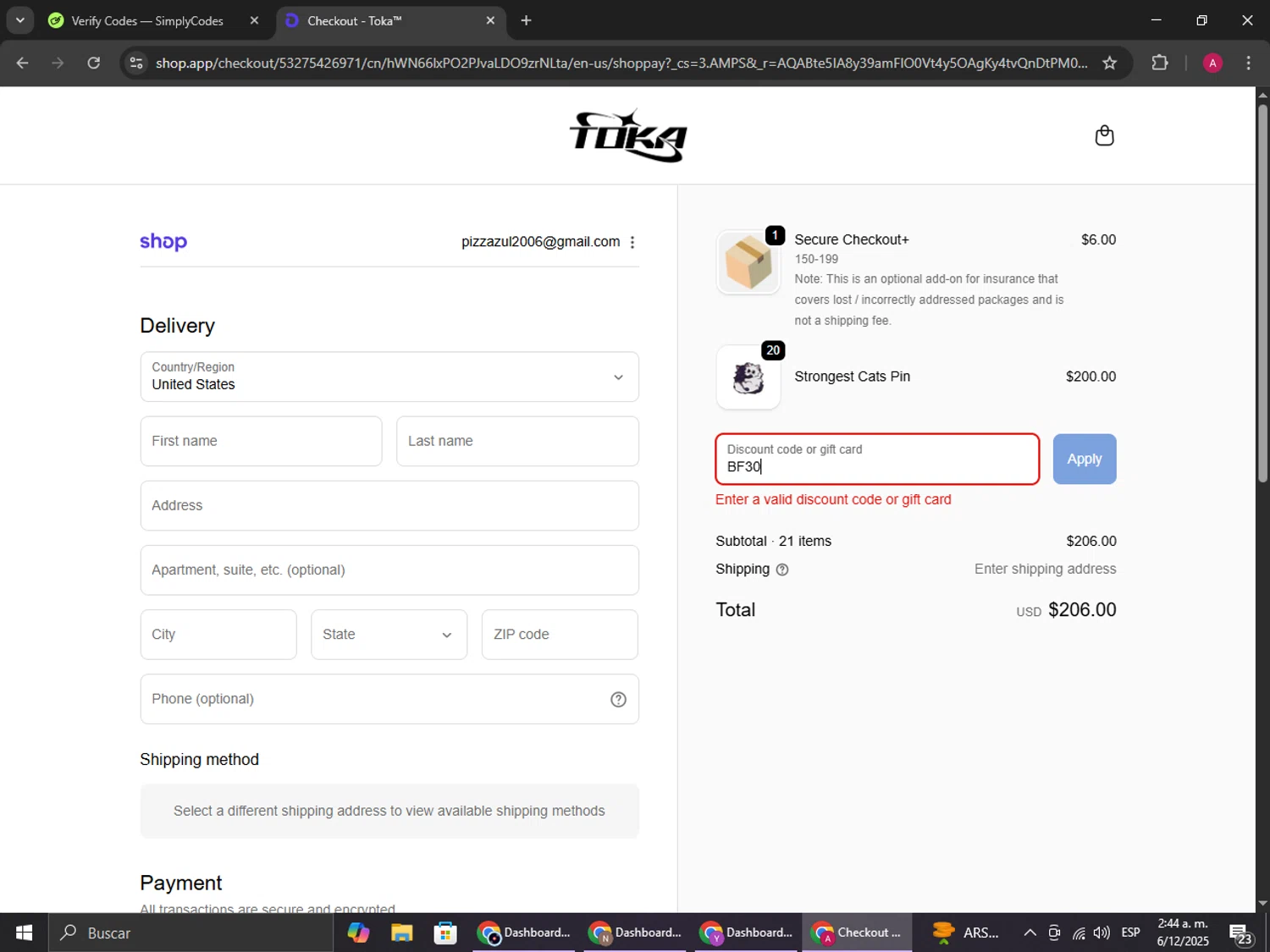This screenshot has width=1270, height=952.
Task: Focus the Last name field
Action: coord(517,441)
